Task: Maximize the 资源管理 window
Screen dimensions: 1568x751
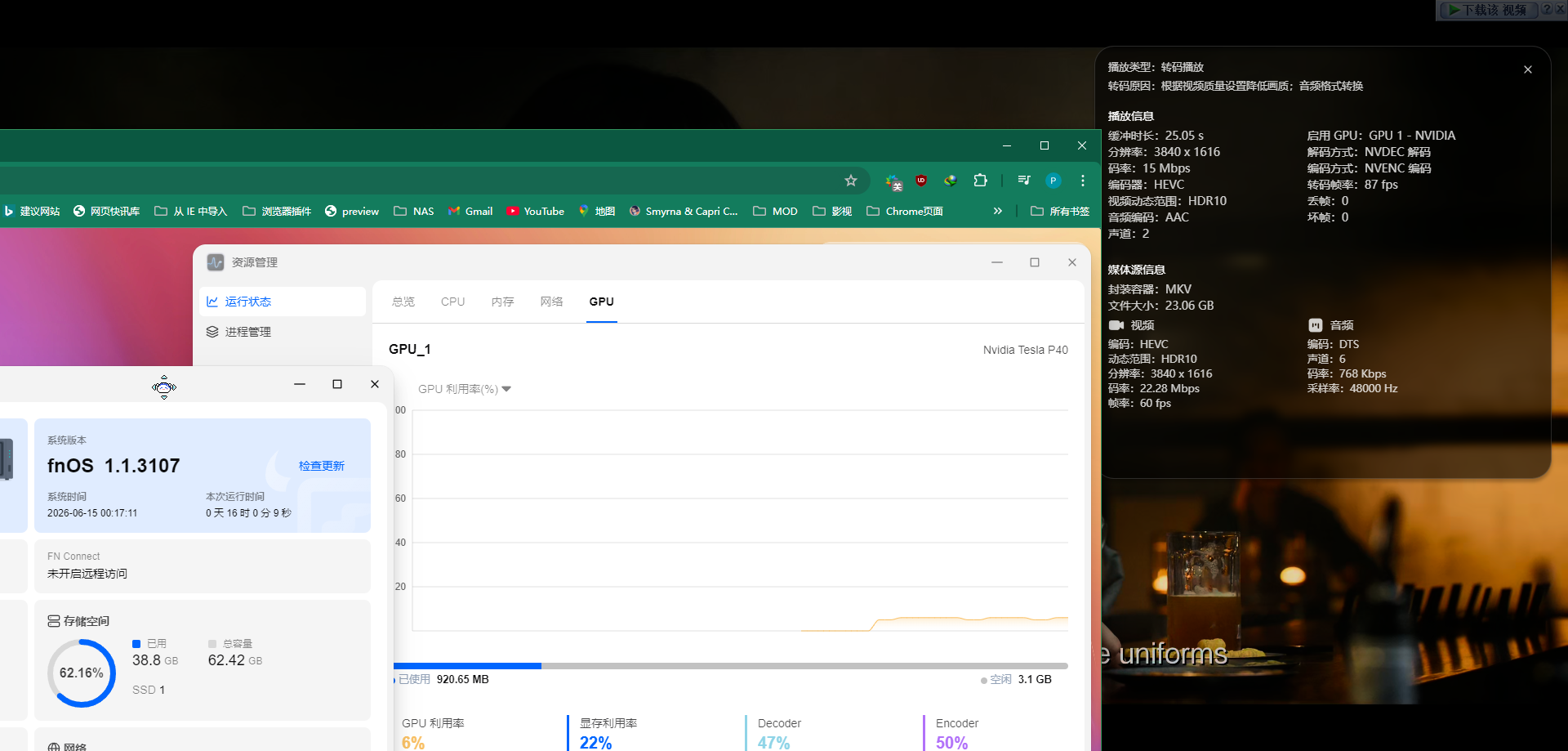Action: 1035,262
